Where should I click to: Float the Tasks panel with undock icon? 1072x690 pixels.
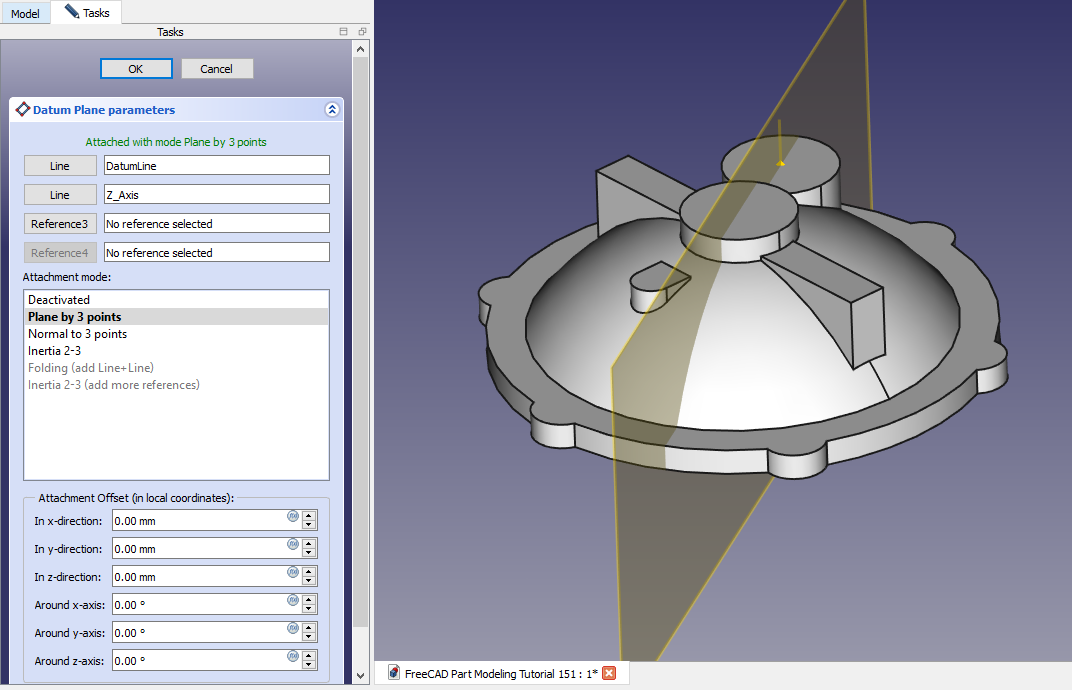point(362,32)
